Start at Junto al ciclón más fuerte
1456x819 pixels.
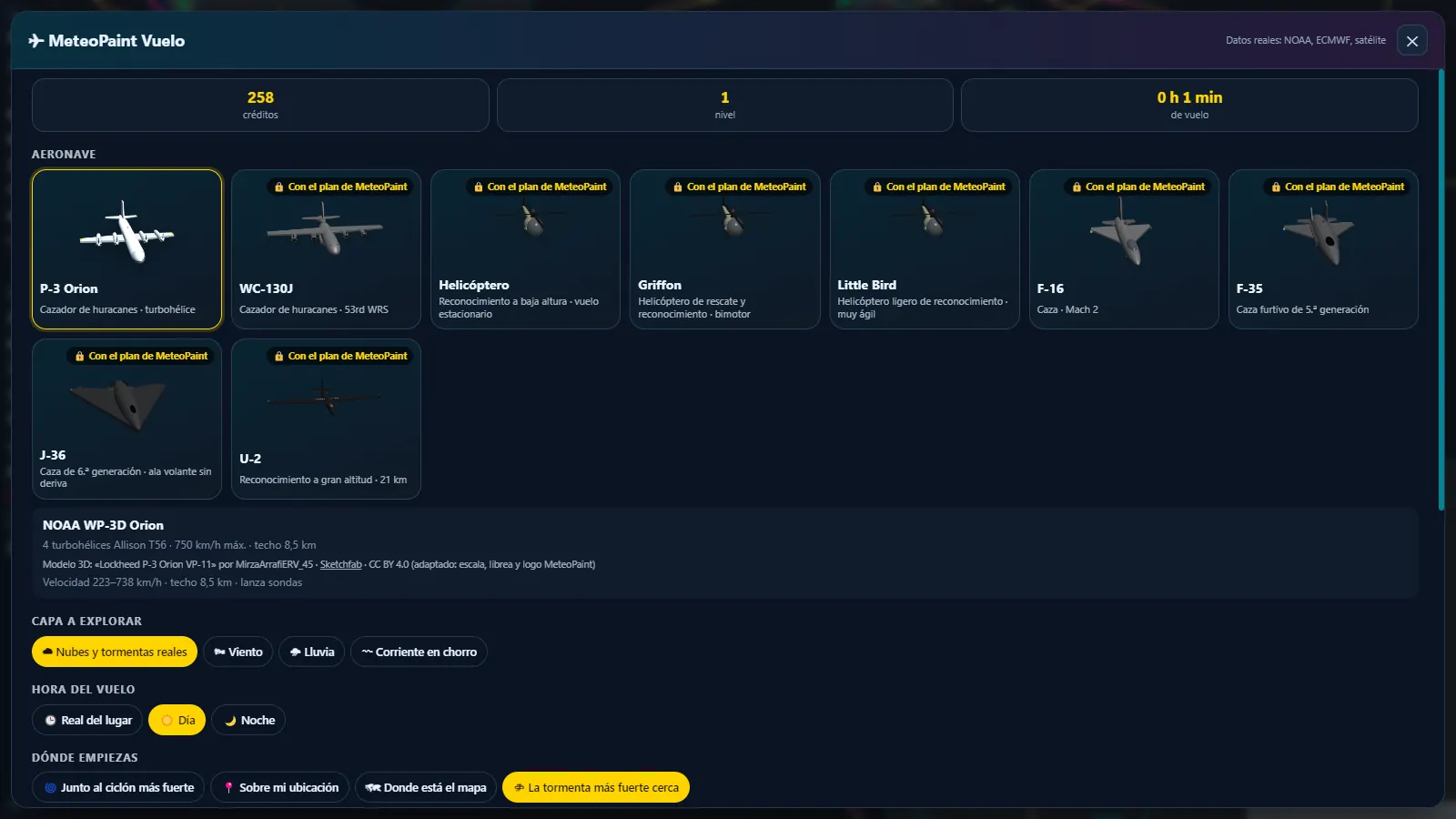118,787
